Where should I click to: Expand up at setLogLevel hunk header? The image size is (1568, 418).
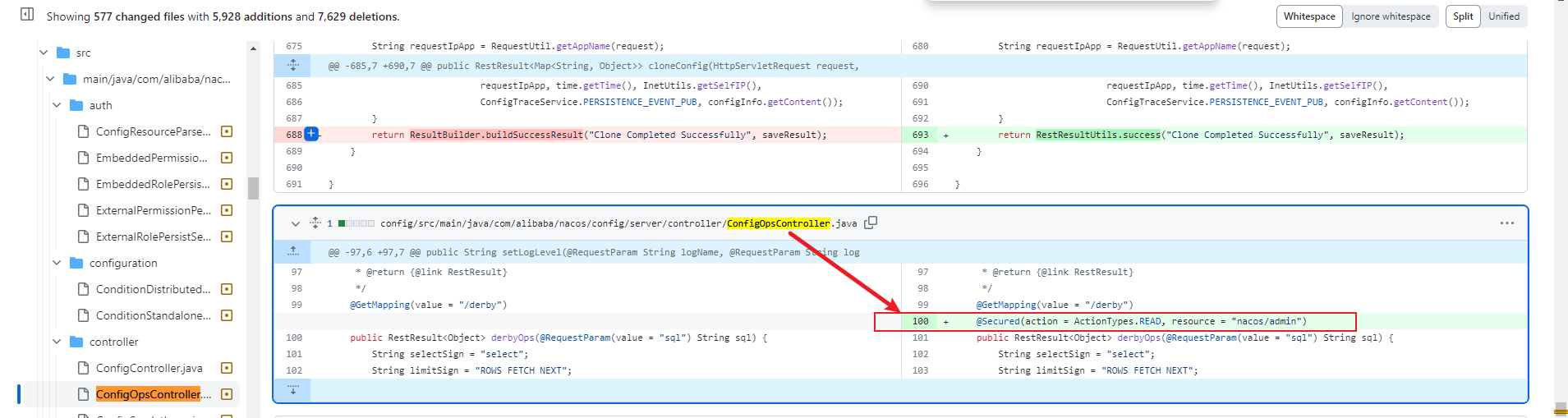pyautogui.click(x=293, y=251)
